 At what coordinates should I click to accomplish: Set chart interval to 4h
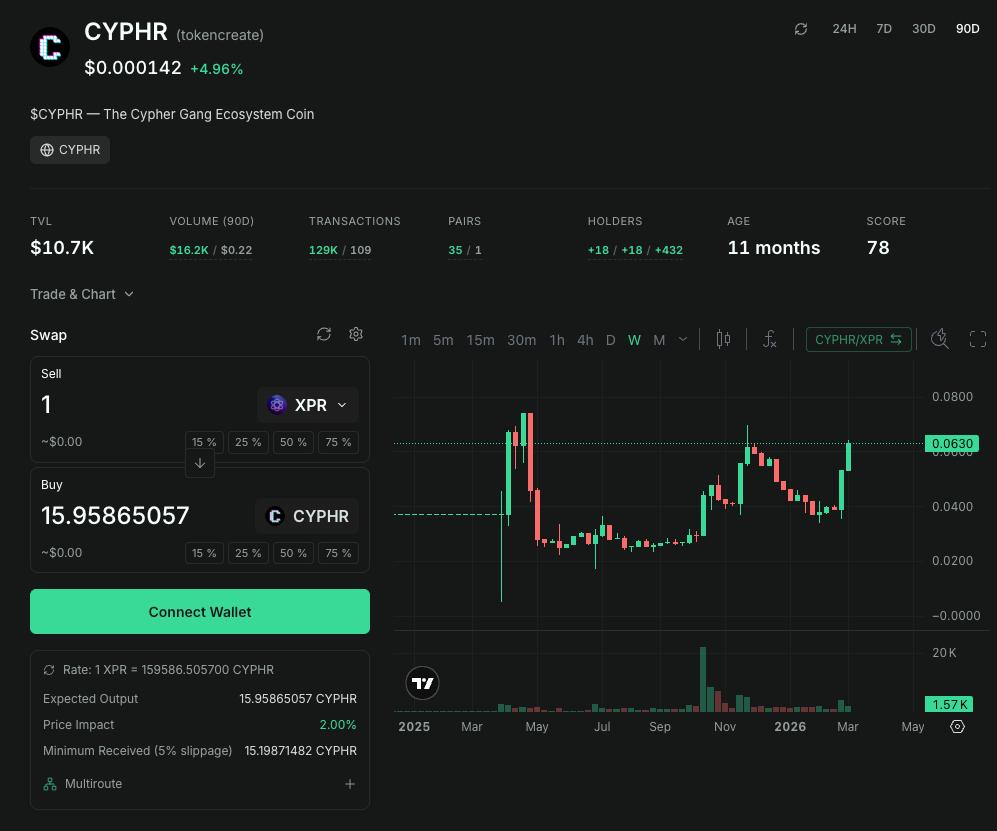[x=585, y=340]
